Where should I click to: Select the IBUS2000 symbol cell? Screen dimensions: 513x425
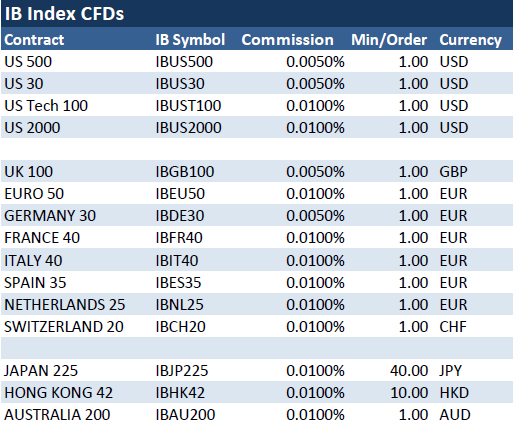pyautogui.click(x=188, y=128)
